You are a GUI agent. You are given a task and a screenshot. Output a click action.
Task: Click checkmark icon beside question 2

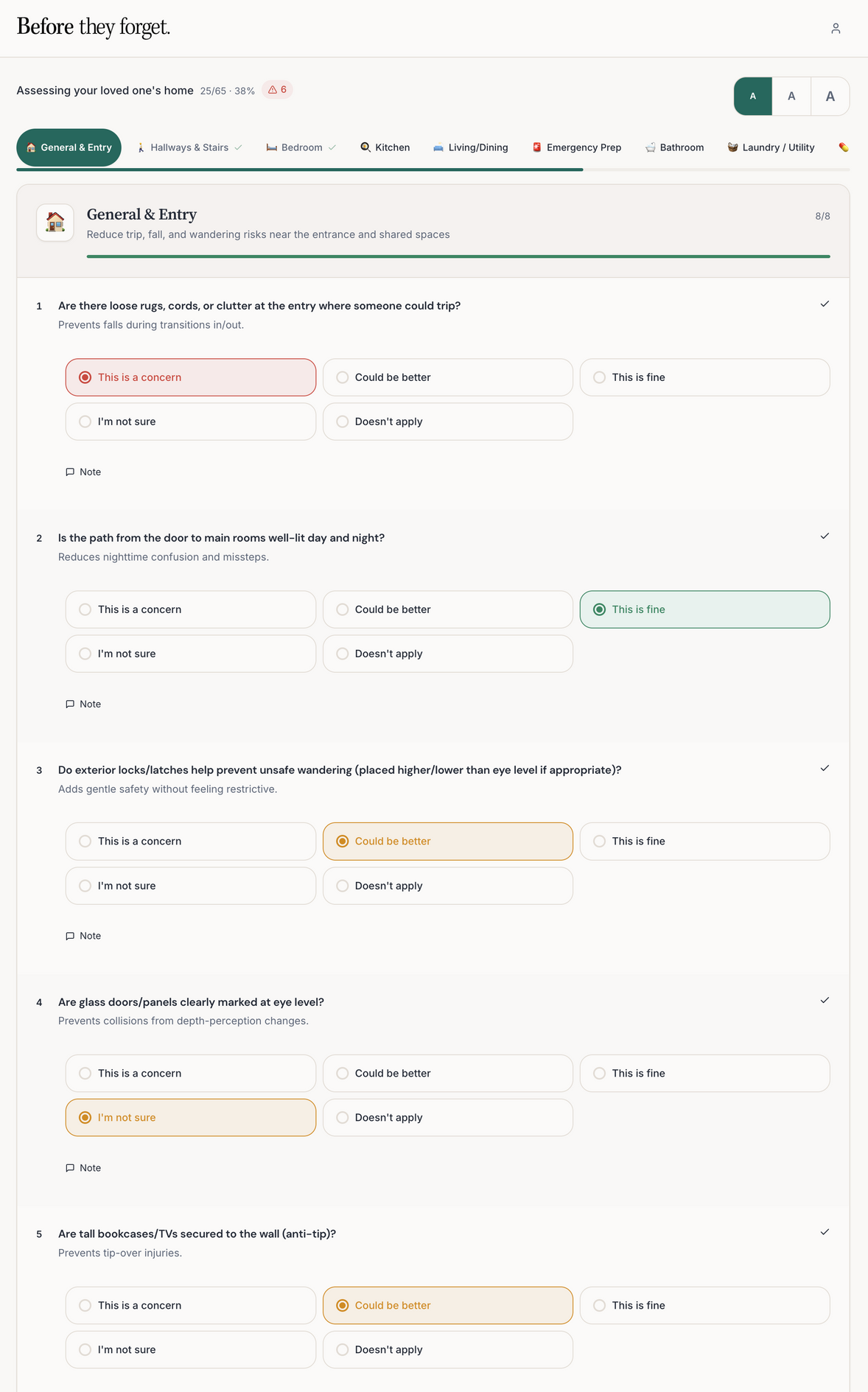click(825, 536)
